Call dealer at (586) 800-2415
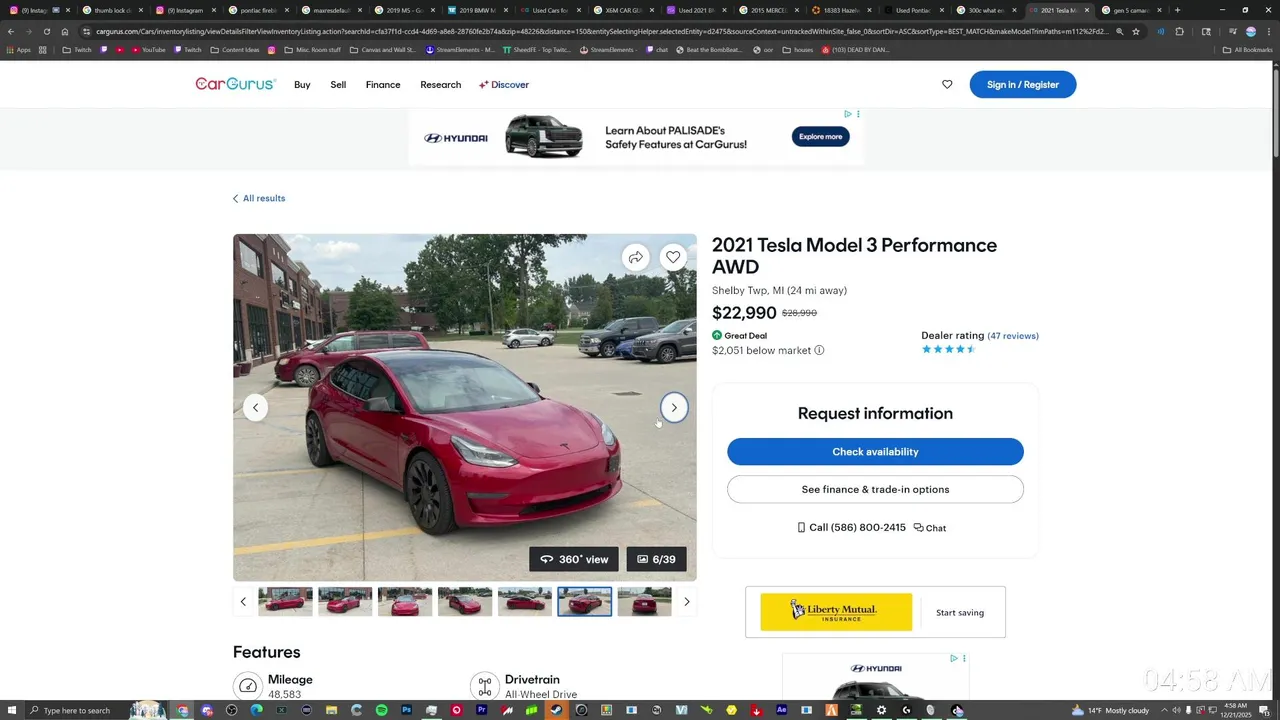Screen dimensions: 1280x720 851,527
